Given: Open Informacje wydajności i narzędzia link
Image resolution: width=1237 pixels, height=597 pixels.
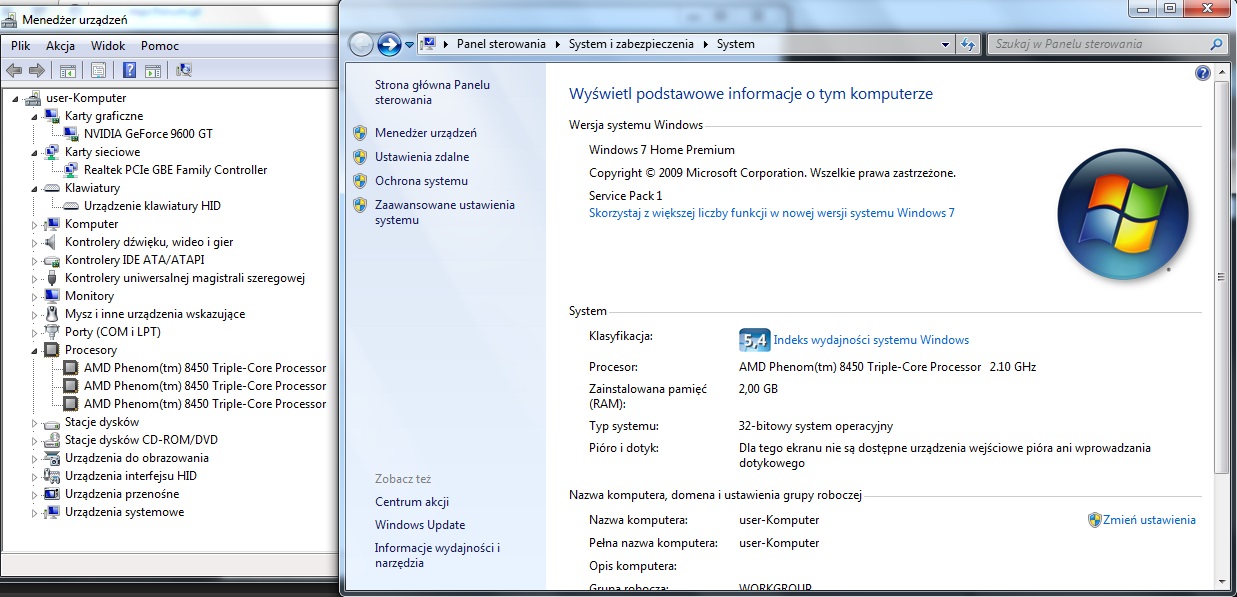Looking at the screenshot, I should 437,555.
